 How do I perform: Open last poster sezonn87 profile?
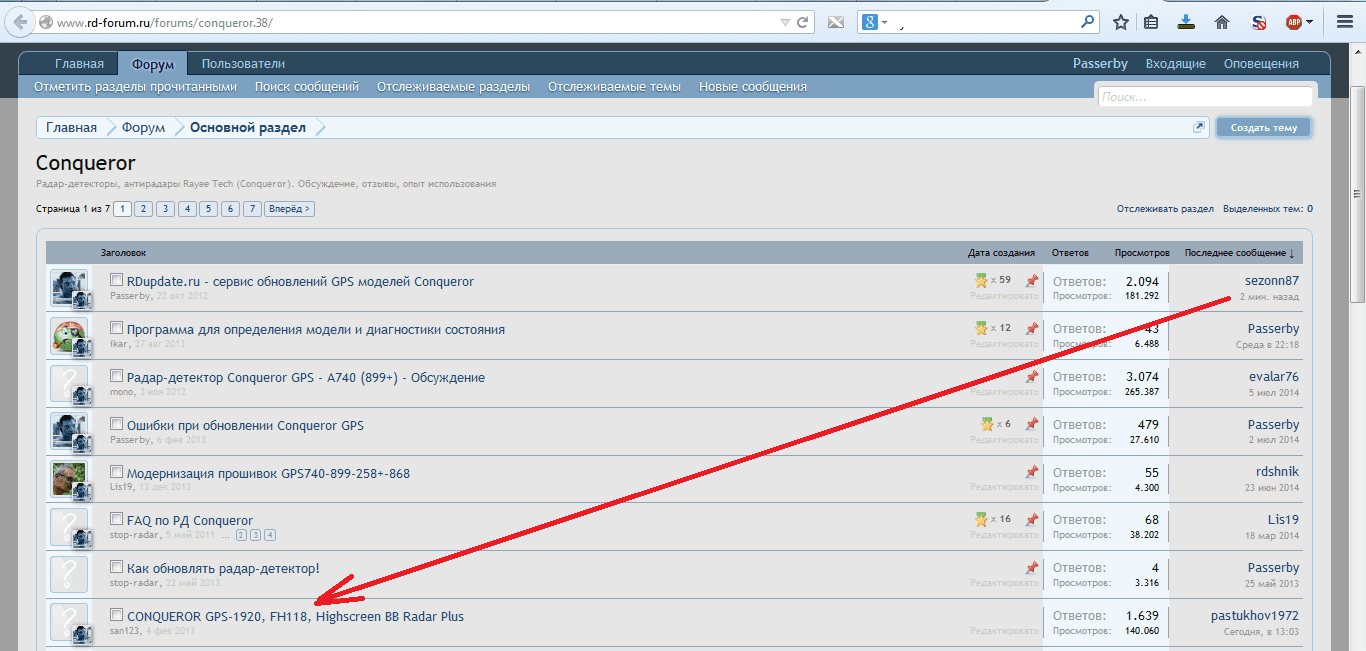coord(1272,281)
